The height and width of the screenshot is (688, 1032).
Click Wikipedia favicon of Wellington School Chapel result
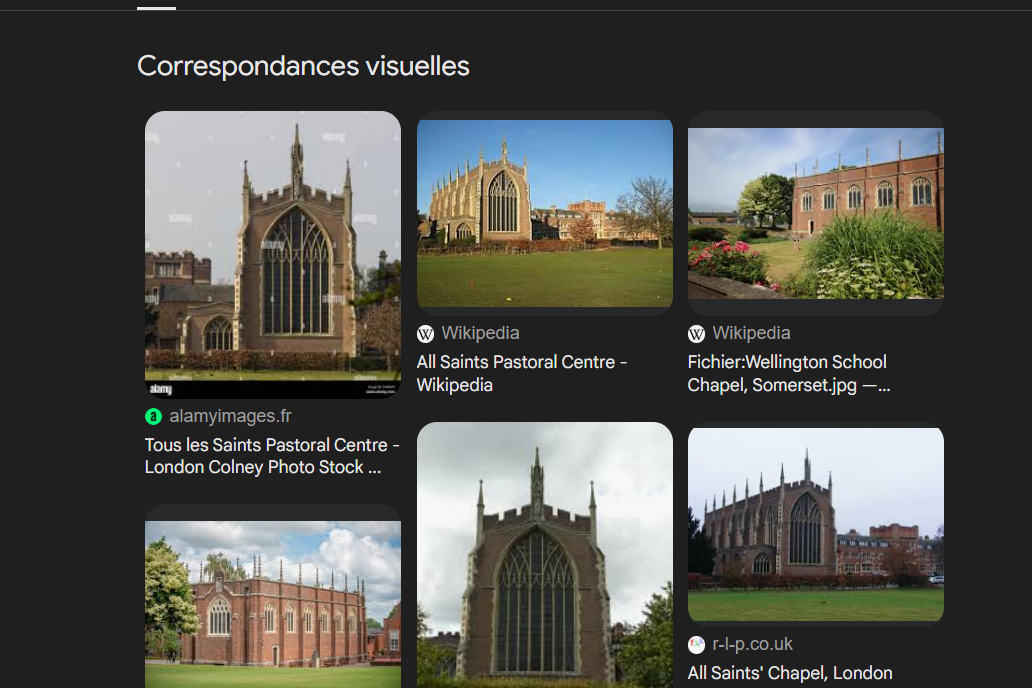tap(697, 334)
